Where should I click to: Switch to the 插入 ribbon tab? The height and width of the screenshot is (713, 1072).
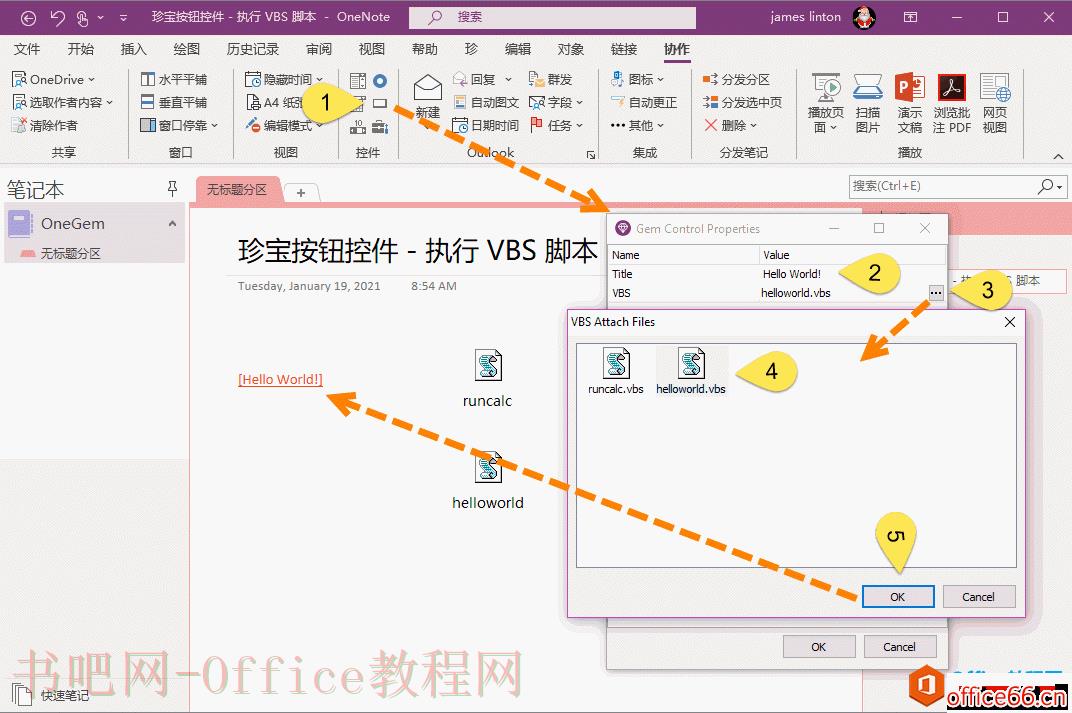pyautogui.click(x=133, y=49)
